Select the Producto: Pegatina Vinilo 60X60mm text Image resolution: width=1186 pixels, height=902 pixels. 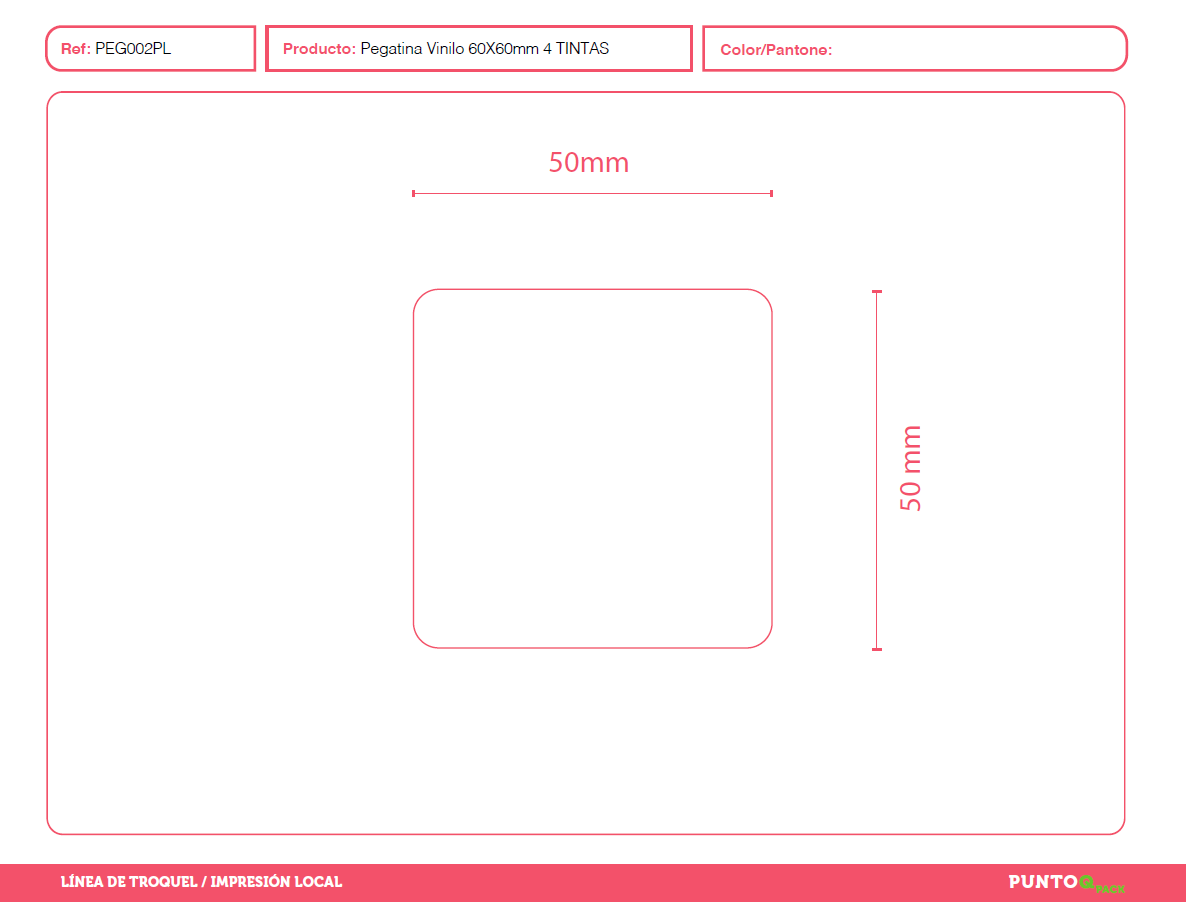click(446, 48)
